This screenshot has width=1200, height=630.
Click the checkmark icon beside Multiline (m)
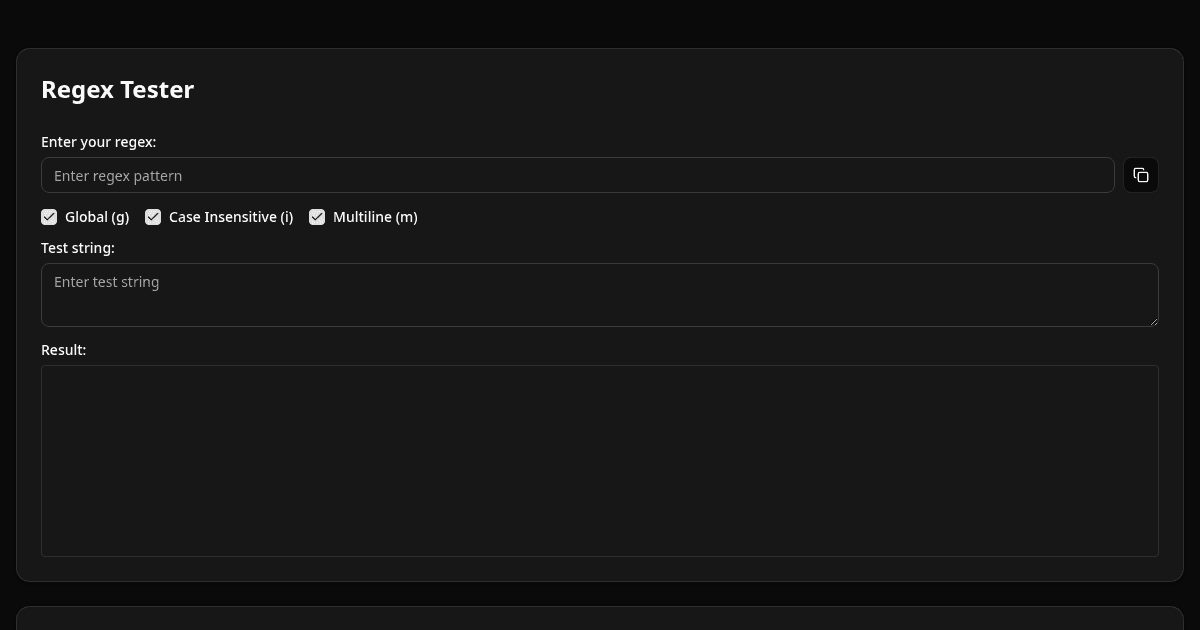(x=317, y=217)
